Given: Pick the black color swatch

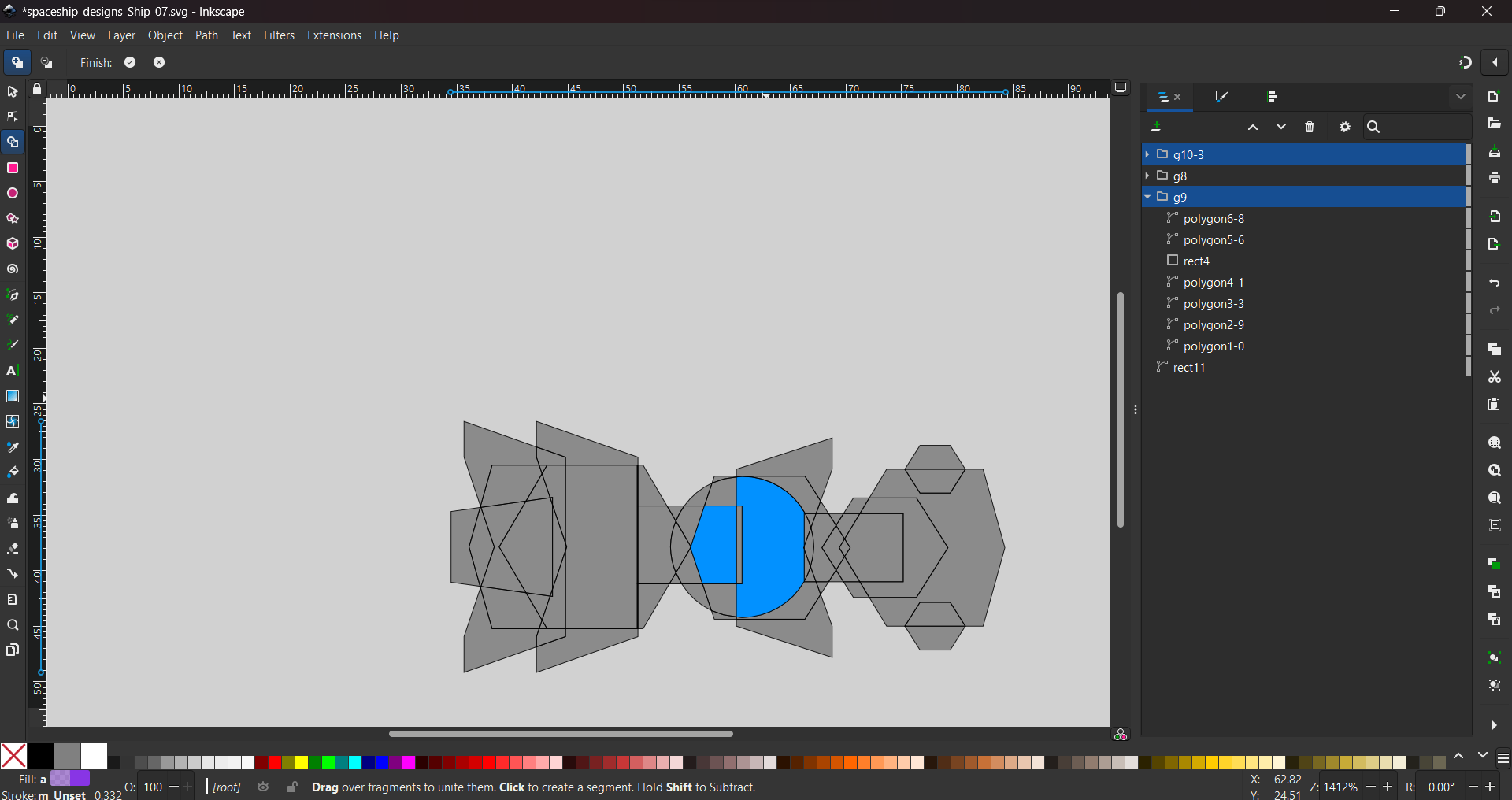Looking at the screenshot, I should point(40,756).
